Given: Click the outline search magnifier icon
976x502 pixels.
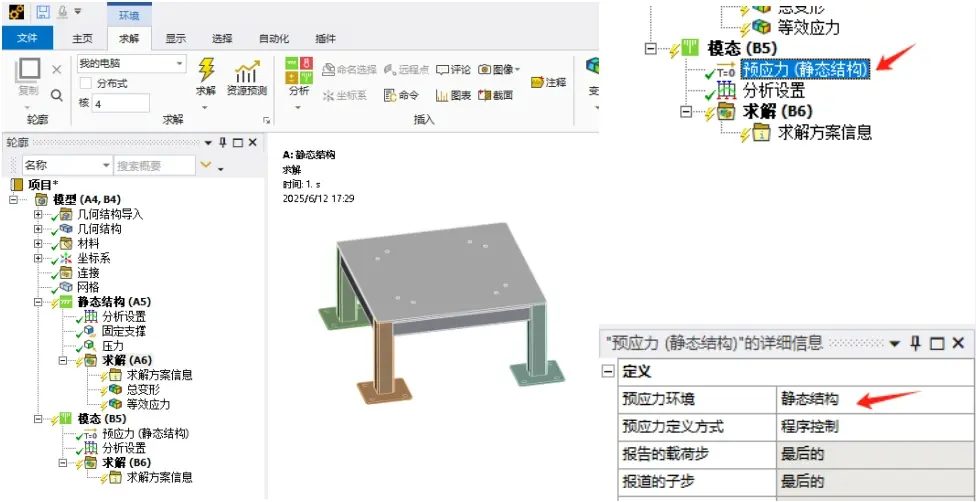Looking at the screenshot, I should click(57, 95).
